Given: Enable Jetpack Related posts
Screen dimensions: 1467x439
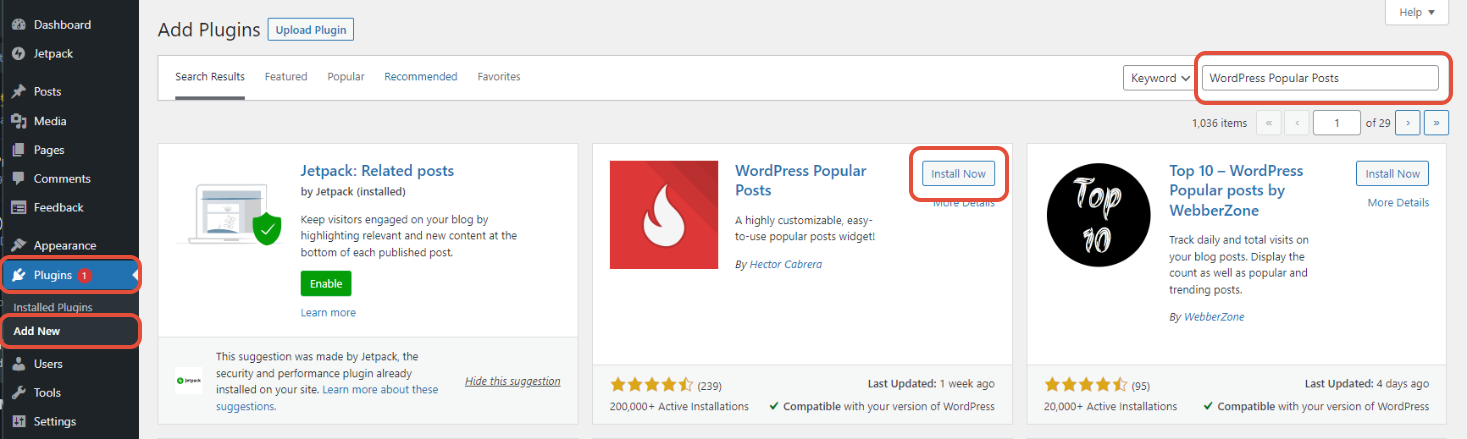Looking at the screenshot, I should coord(326,284).
